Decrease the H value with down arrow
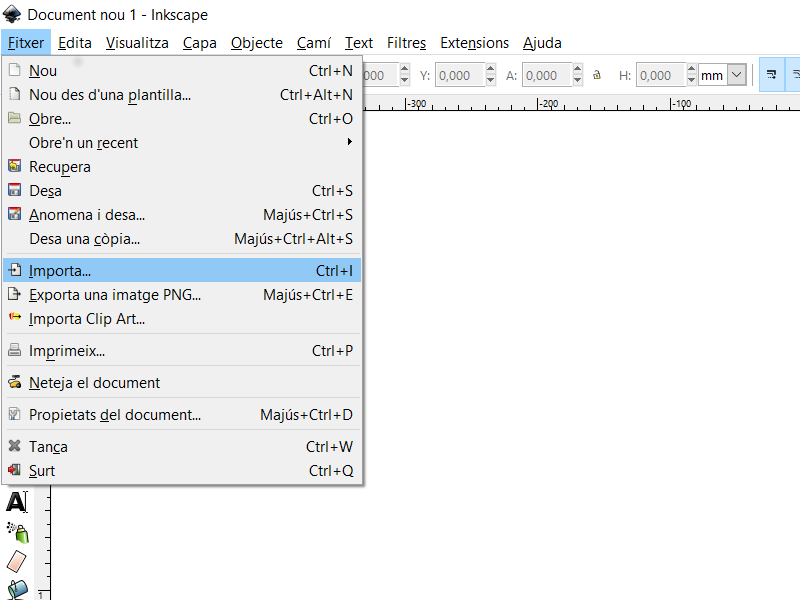 [691, 80]
